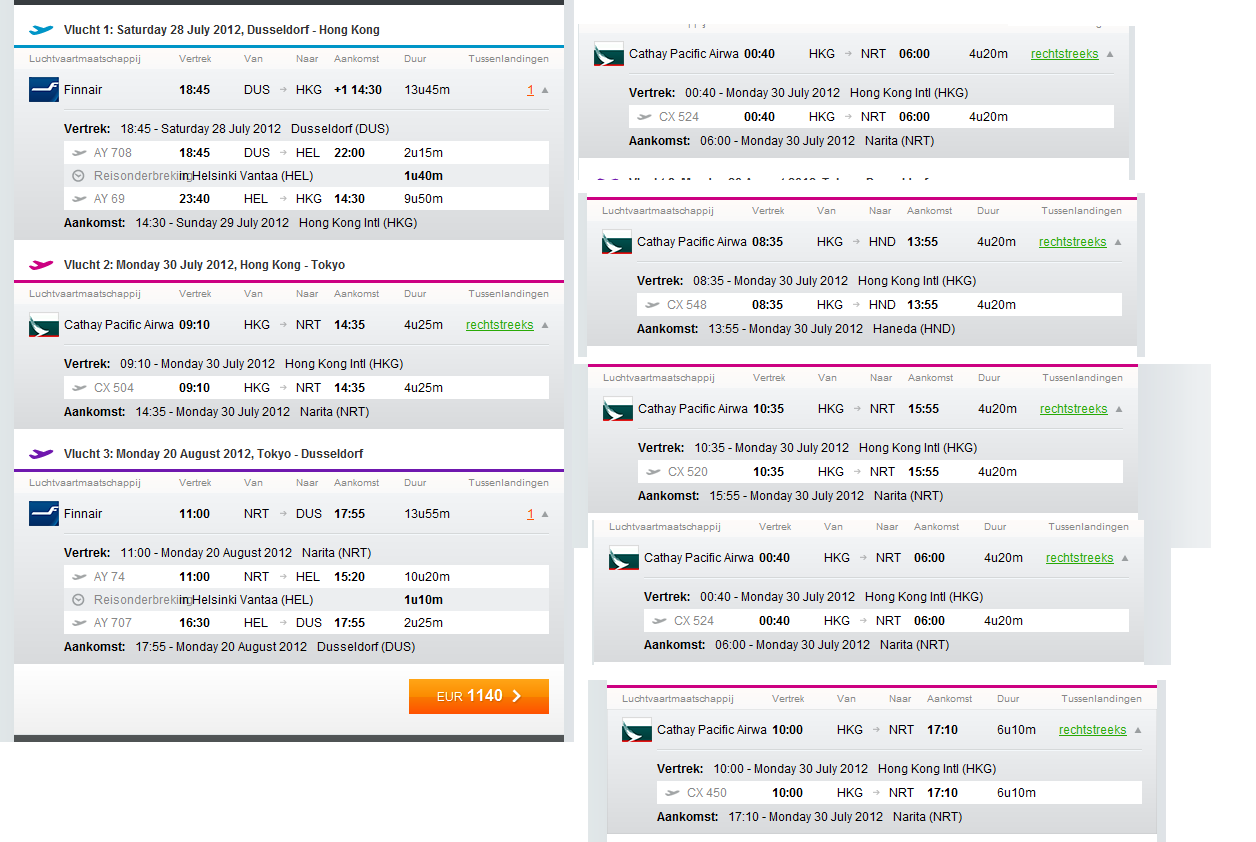Click the purple airplane icon beside Vlucht 3
1256x842 pixels.
[x=41, y=454]
